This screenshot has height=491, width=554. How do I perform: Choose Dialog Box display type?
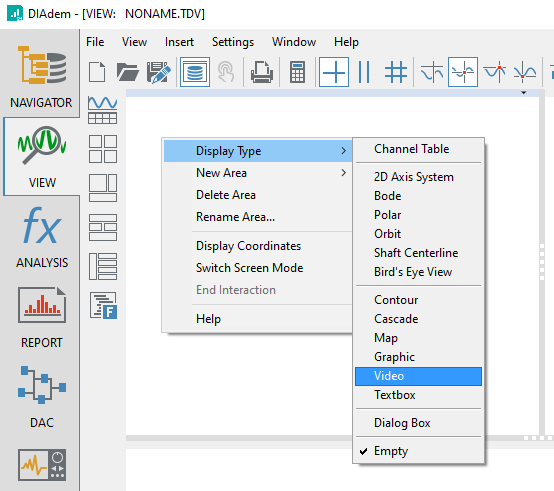(x=418, y=423)
